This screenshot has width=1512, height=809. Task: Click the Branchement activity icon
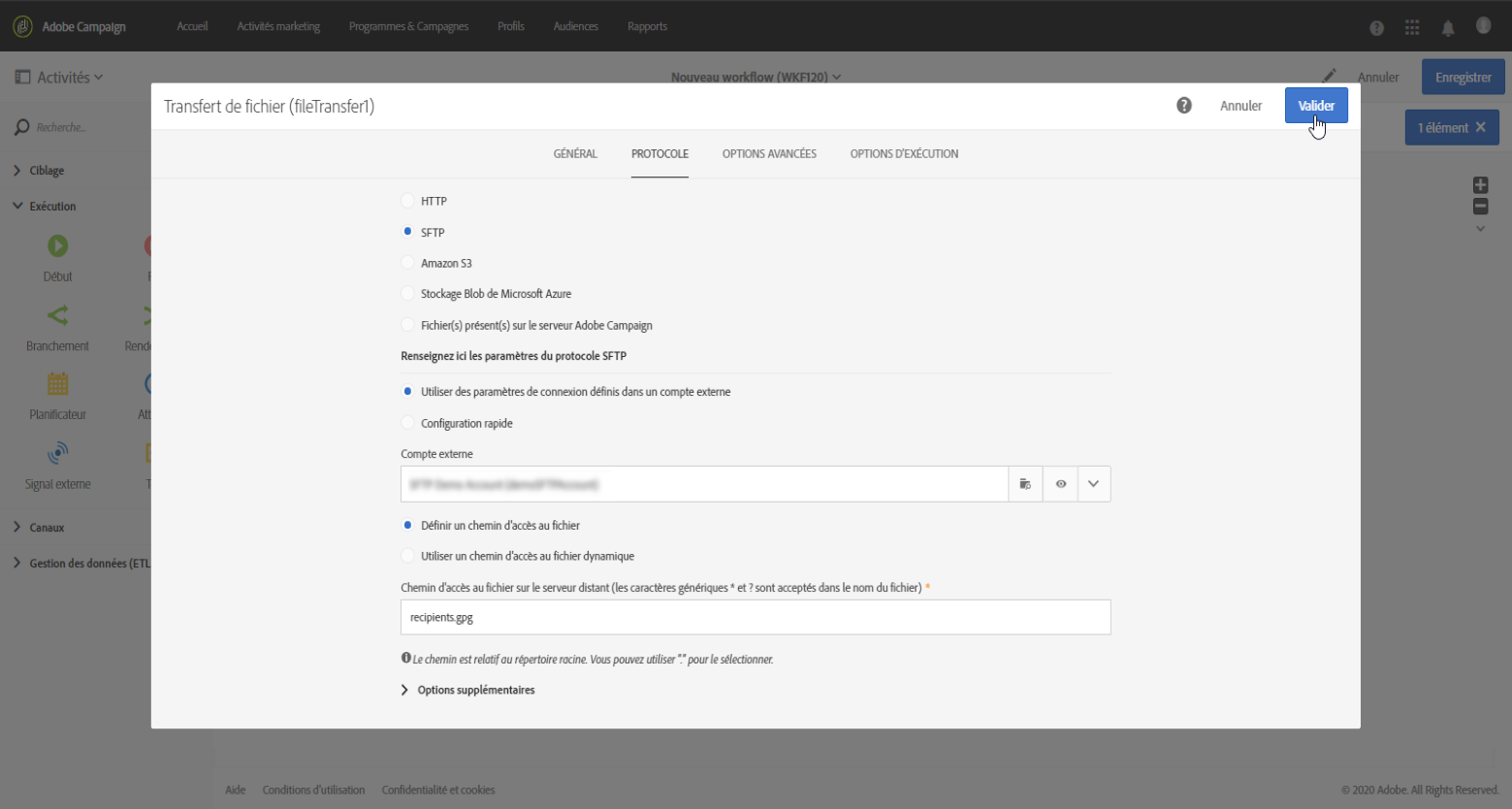(58, 315)
